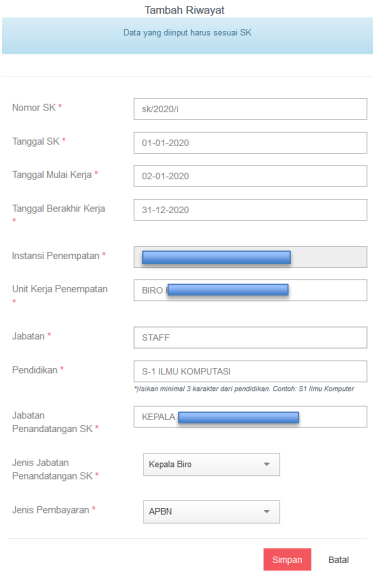375x576 pixels.
Task: Click the Data yang diinput info banner
Action: tap(187, 36)
